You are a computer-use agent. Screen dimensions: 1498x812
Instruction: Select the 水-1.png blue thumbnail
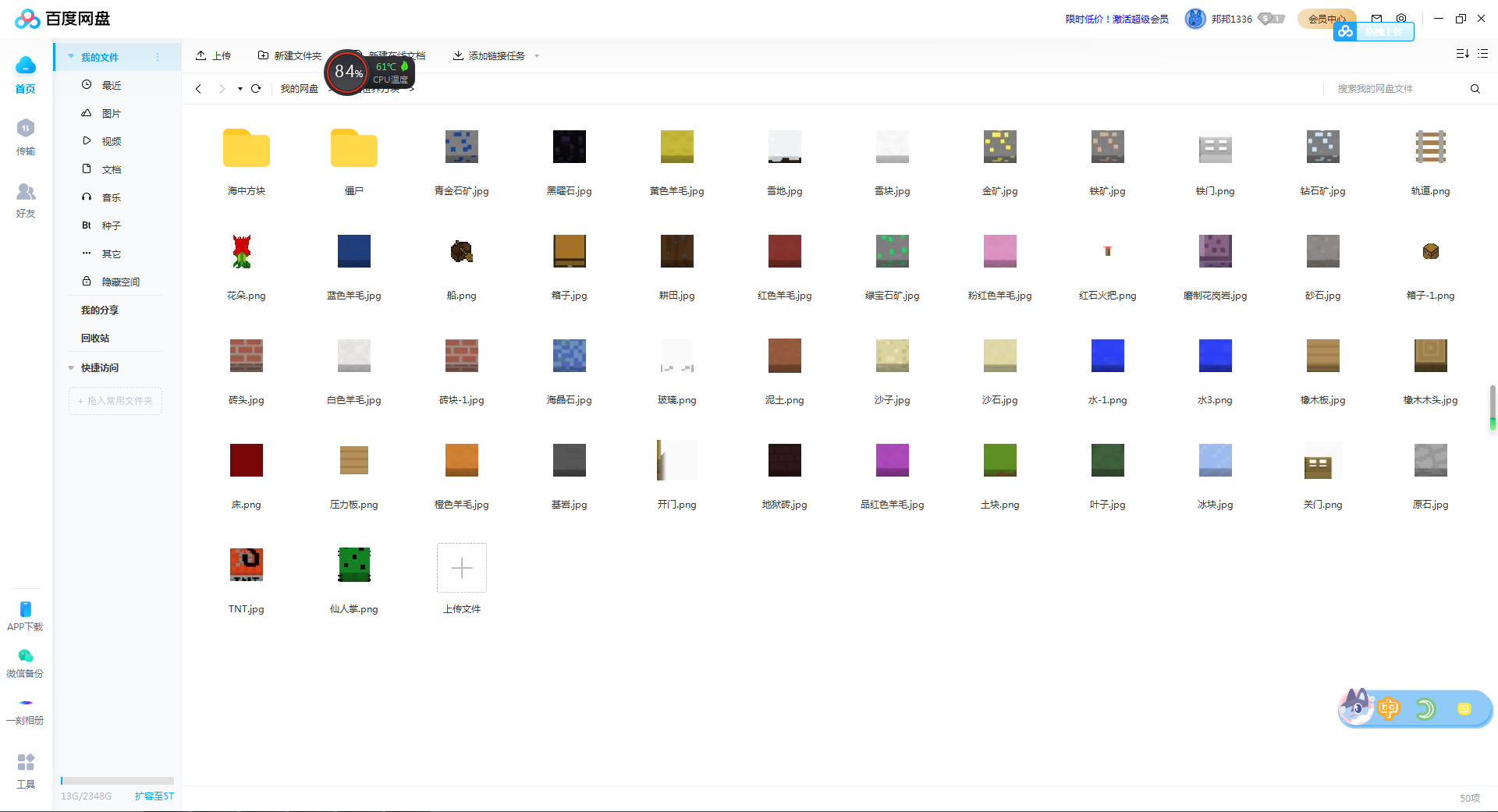(x=1108, y=356)
